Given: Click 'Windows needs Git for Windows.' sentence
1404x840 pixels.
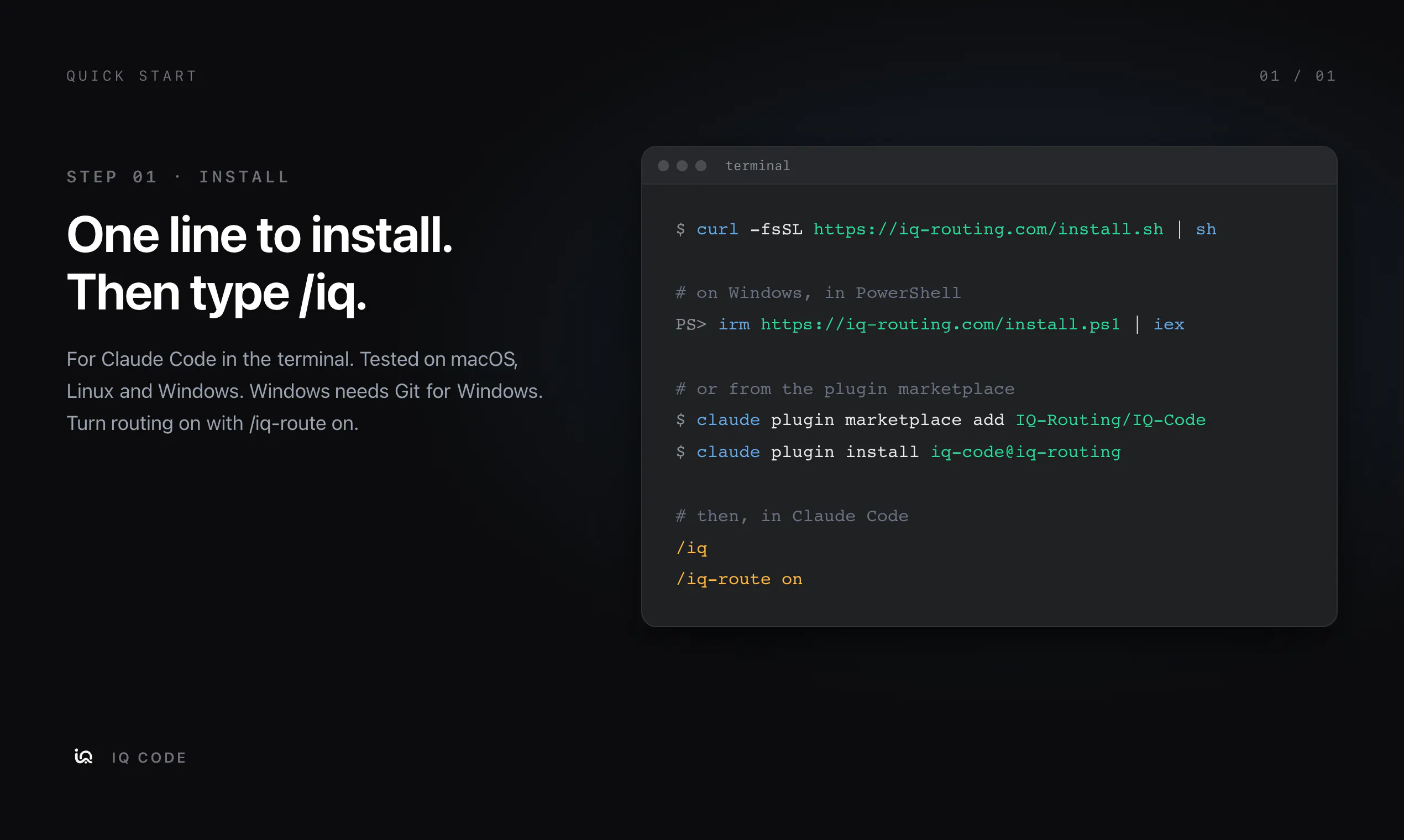Looking at the screenshot, I should pos(396,391).
